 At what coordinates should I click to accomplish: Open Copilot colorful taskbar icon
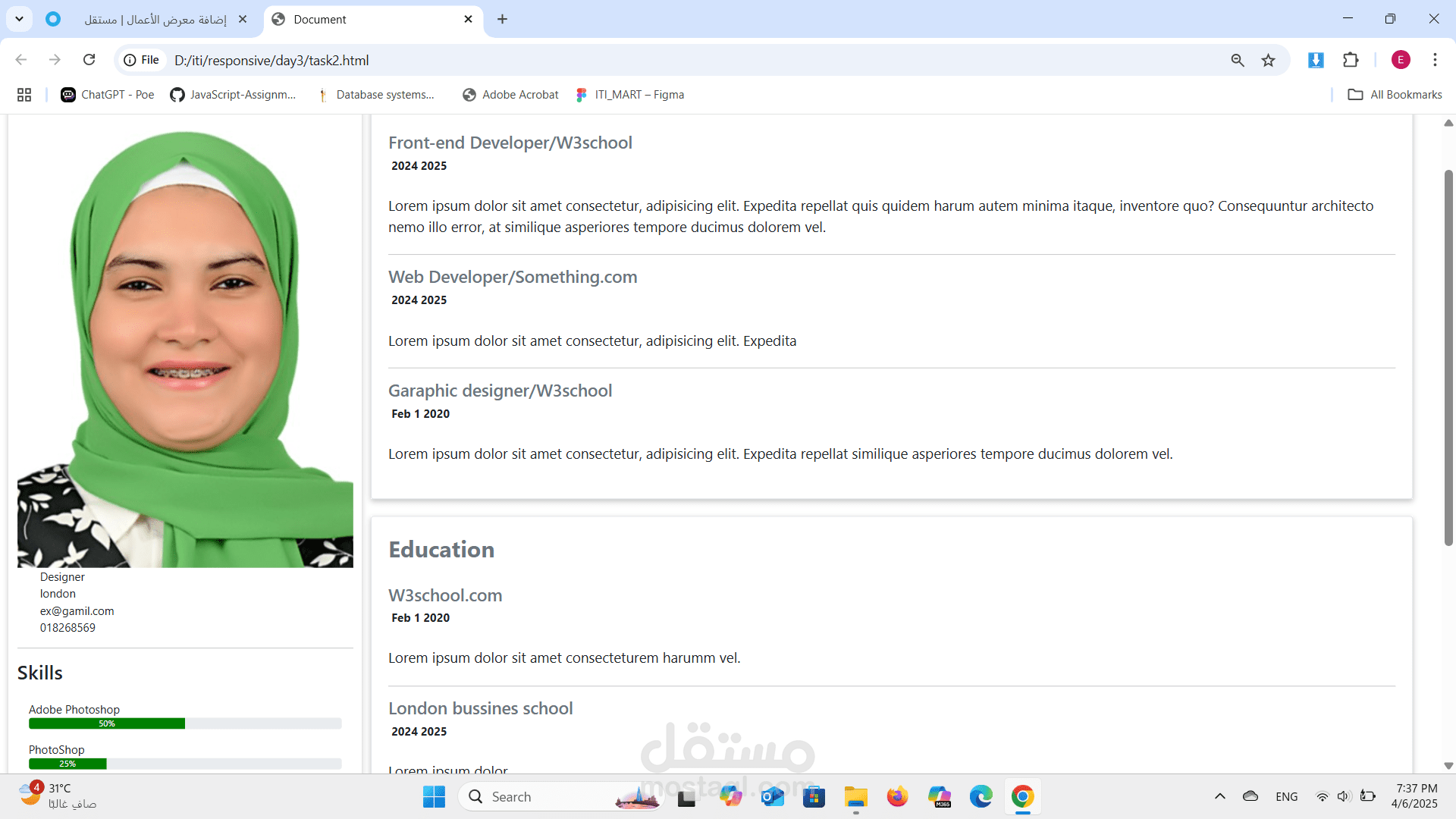(730, 797)
